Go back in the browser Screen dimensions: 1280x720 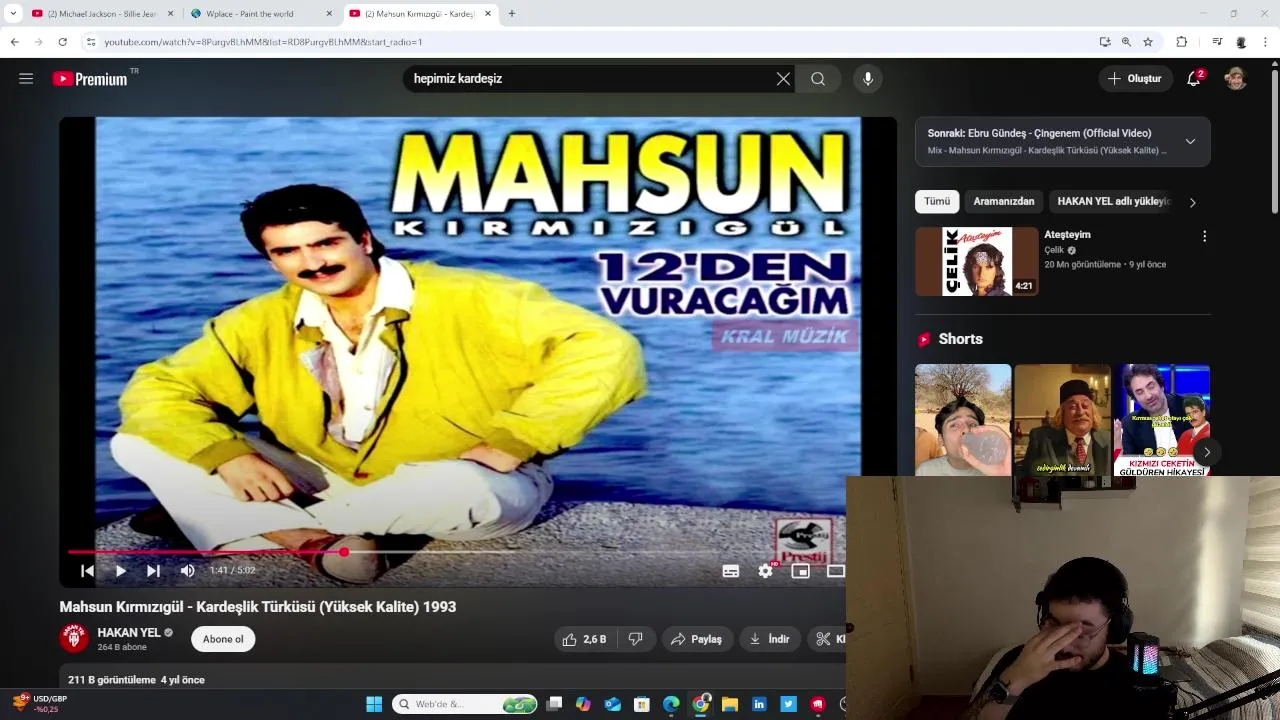click(x=14, y=42)
